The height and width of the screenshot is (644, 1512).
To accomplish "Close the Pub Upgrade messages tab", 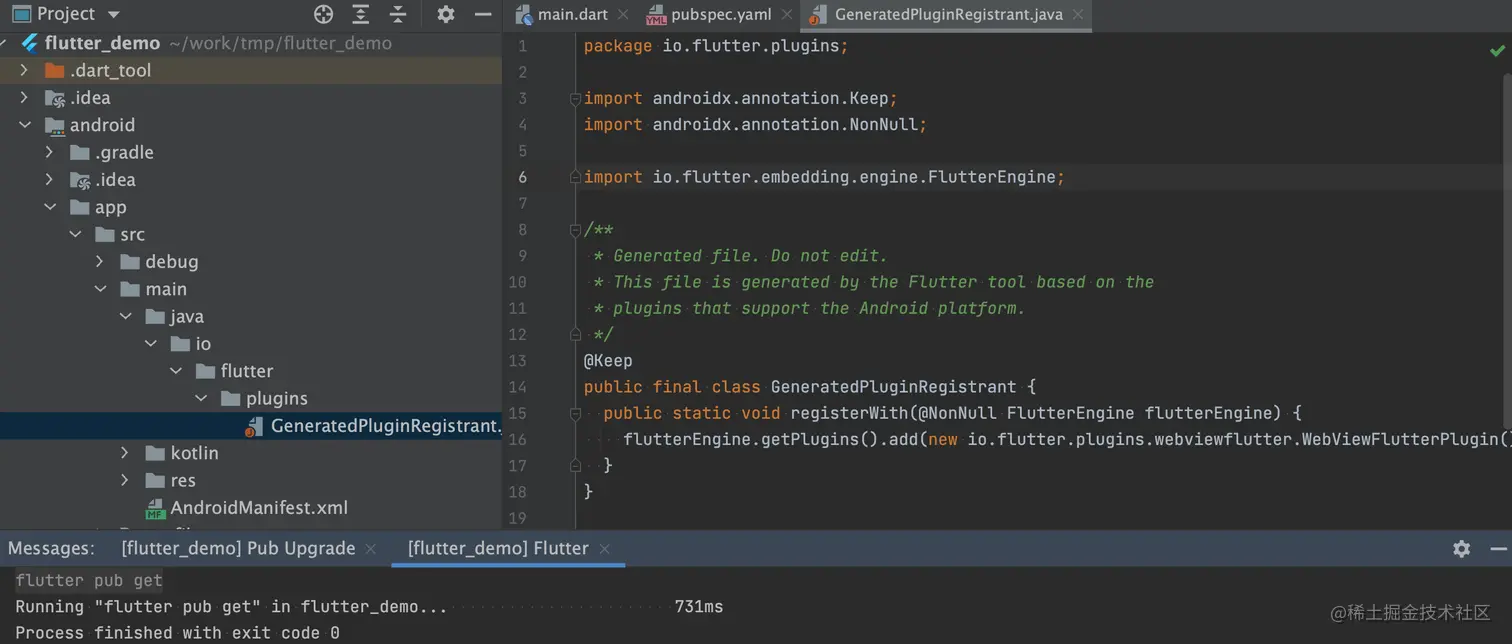I will (x=371, y=549).
